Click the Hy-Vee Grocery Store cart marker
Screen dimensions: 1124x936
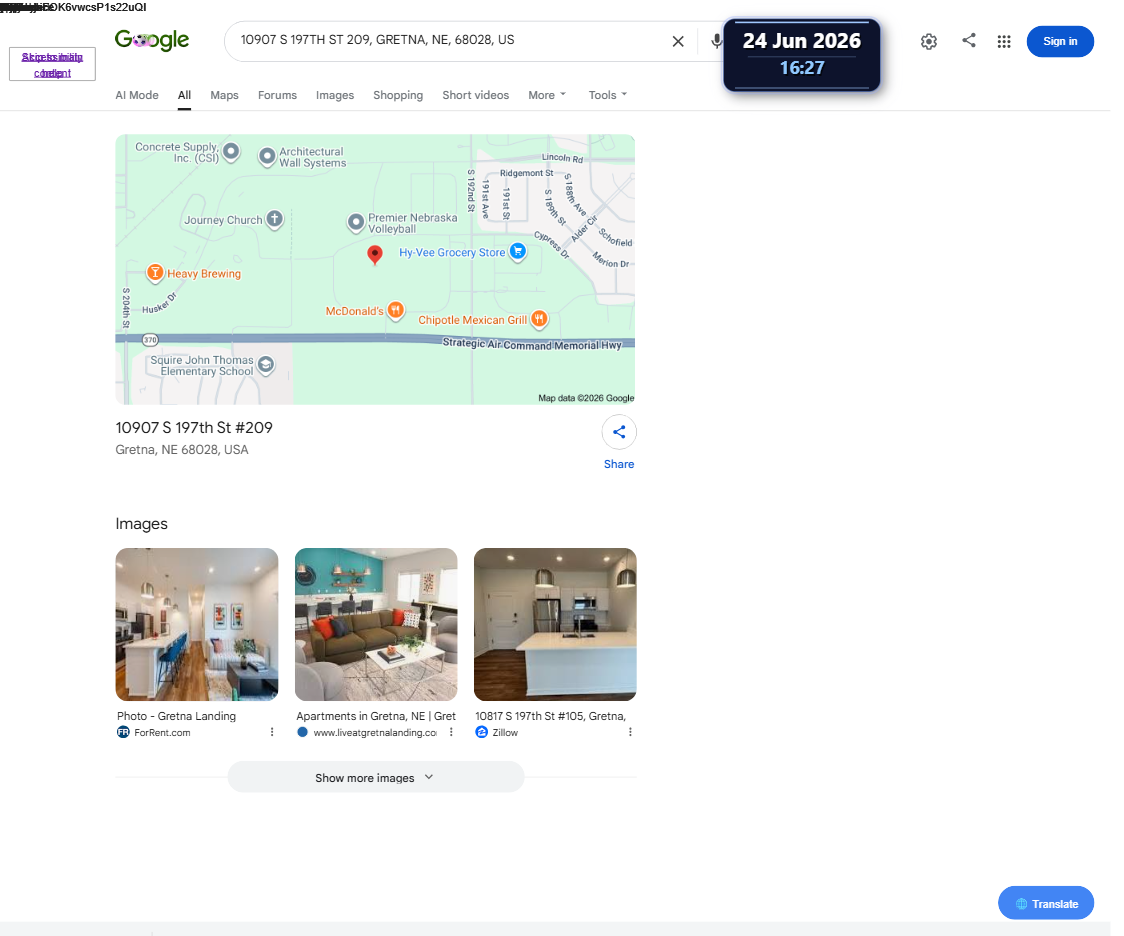click(517, 252)
